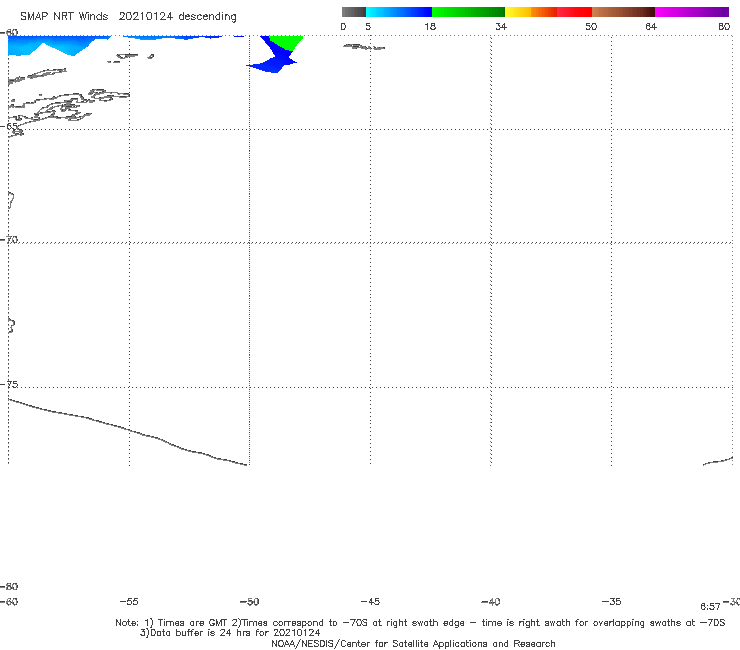The image size is (740, 650).
Task: Click the NOAA/NESDIS credit text
Action: (x=413, y=644)
